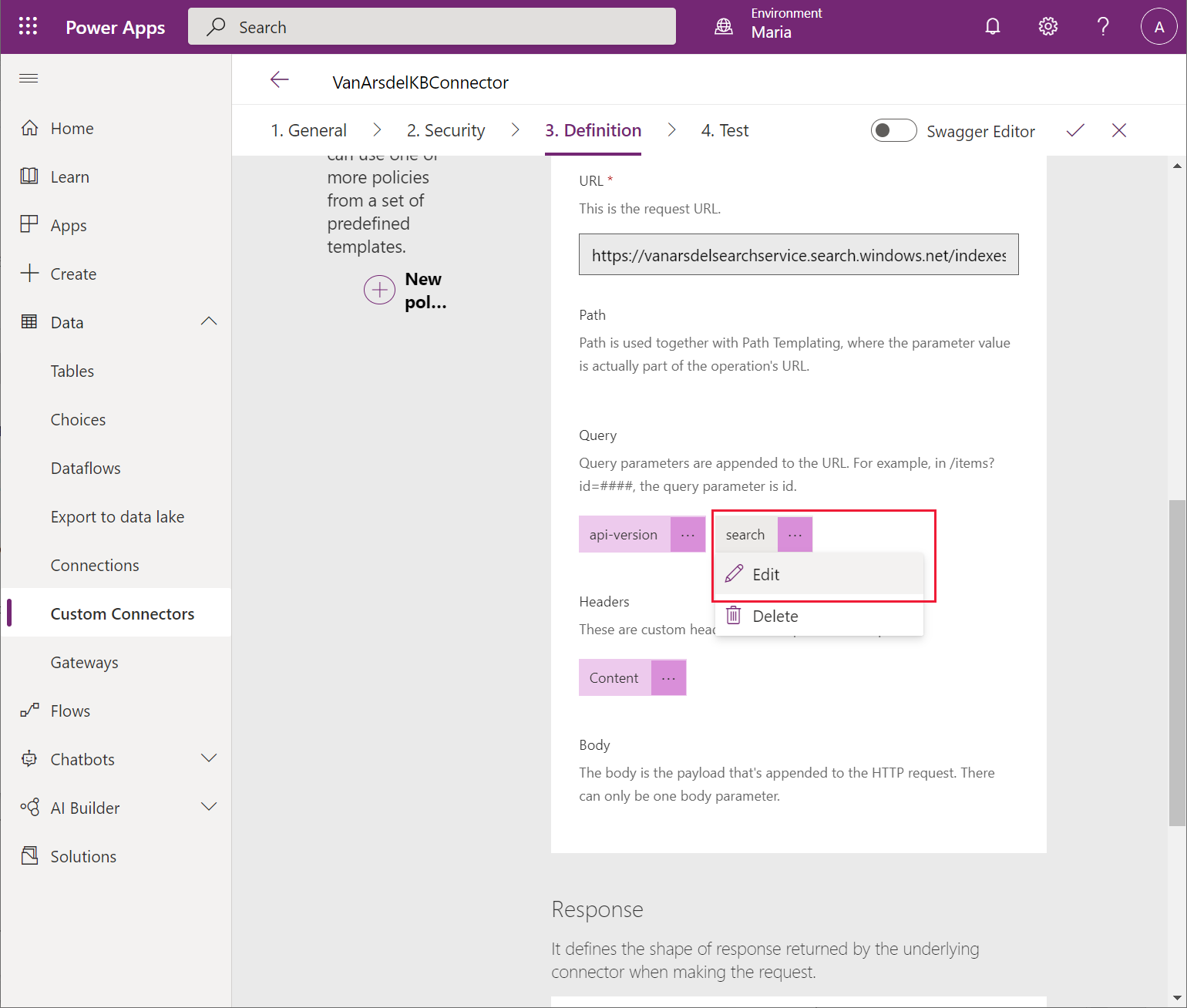1187x1008 pixels.
Task: Open Choices under Data
Action: click(x=79, y=420)
